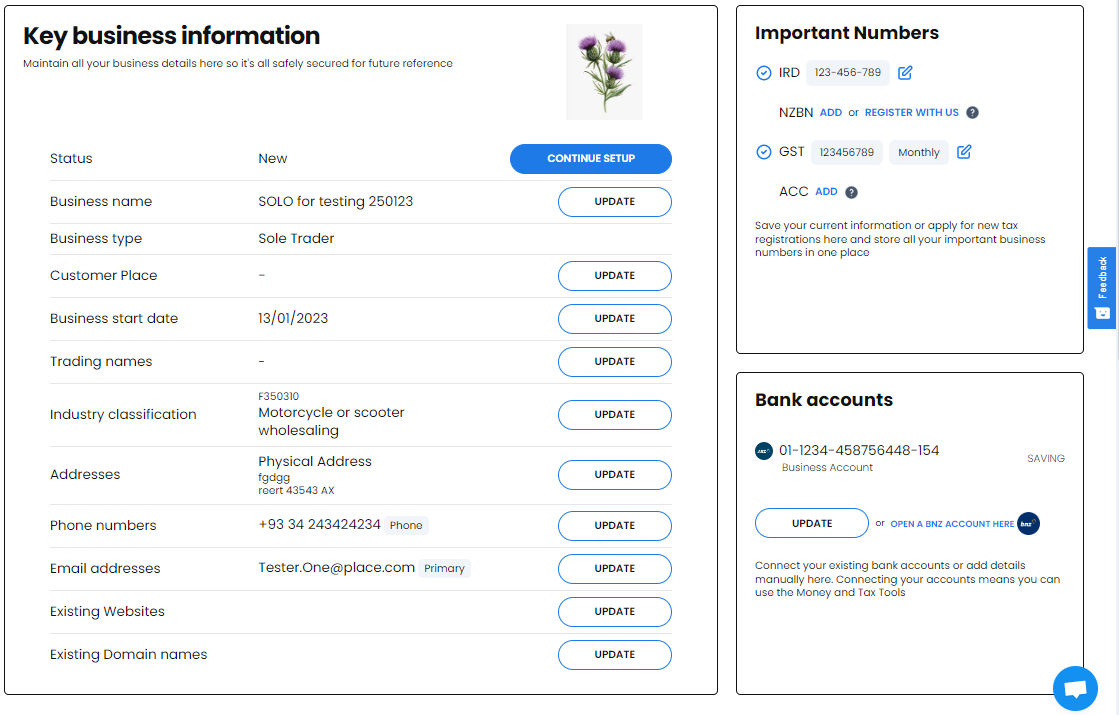Viewport: 1119px width, 715px height.
Task: Open a BNZ account here link
Action: point(952,524)
